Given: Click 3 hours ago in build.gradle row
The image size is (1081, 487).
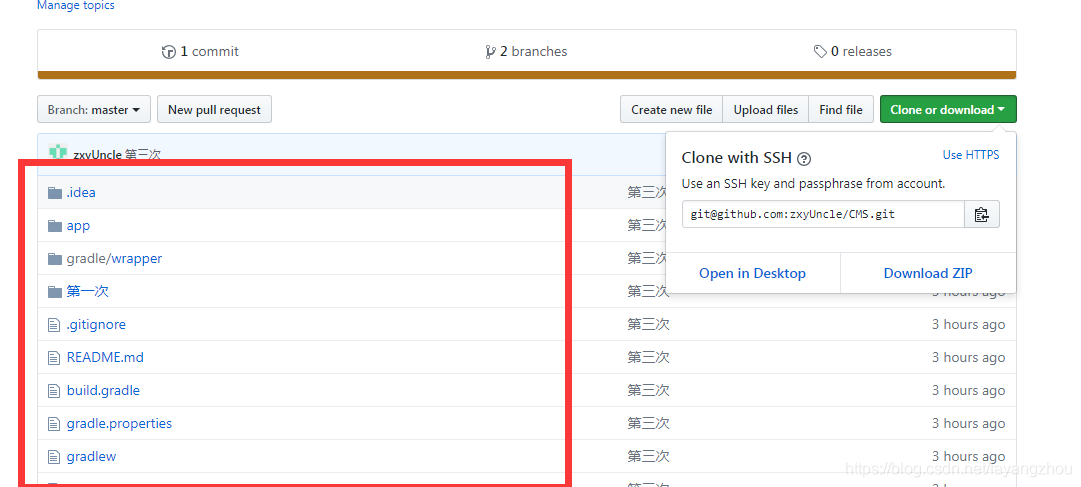Looking at the screenshot, I should tap(969, 391).
